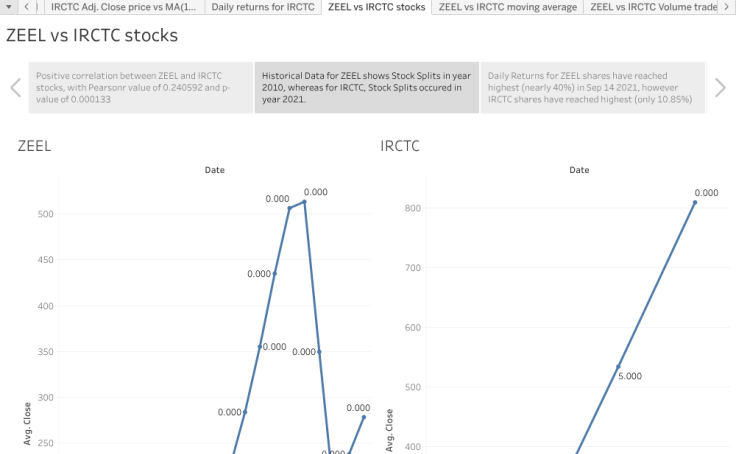Click the IRCTC chart title
This screenshot has height=454, width=736.
click(x=400, y=146)
